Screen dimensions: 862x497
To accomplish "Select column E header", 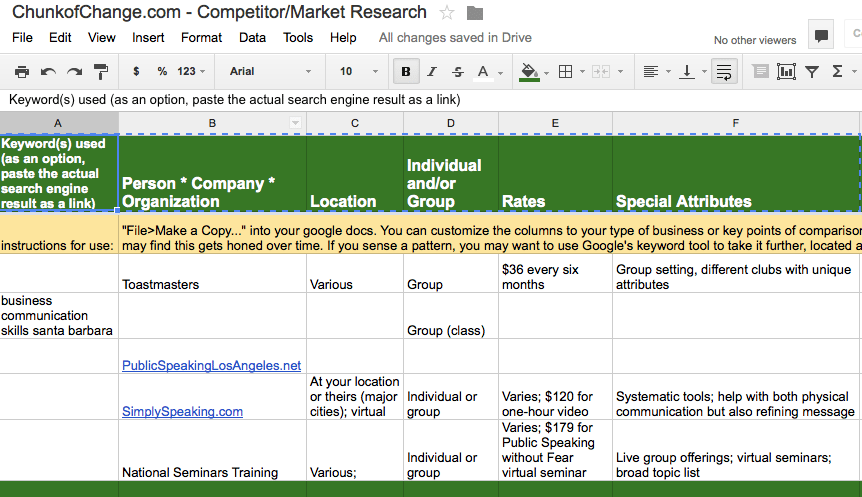I will [x=555, y=123].
